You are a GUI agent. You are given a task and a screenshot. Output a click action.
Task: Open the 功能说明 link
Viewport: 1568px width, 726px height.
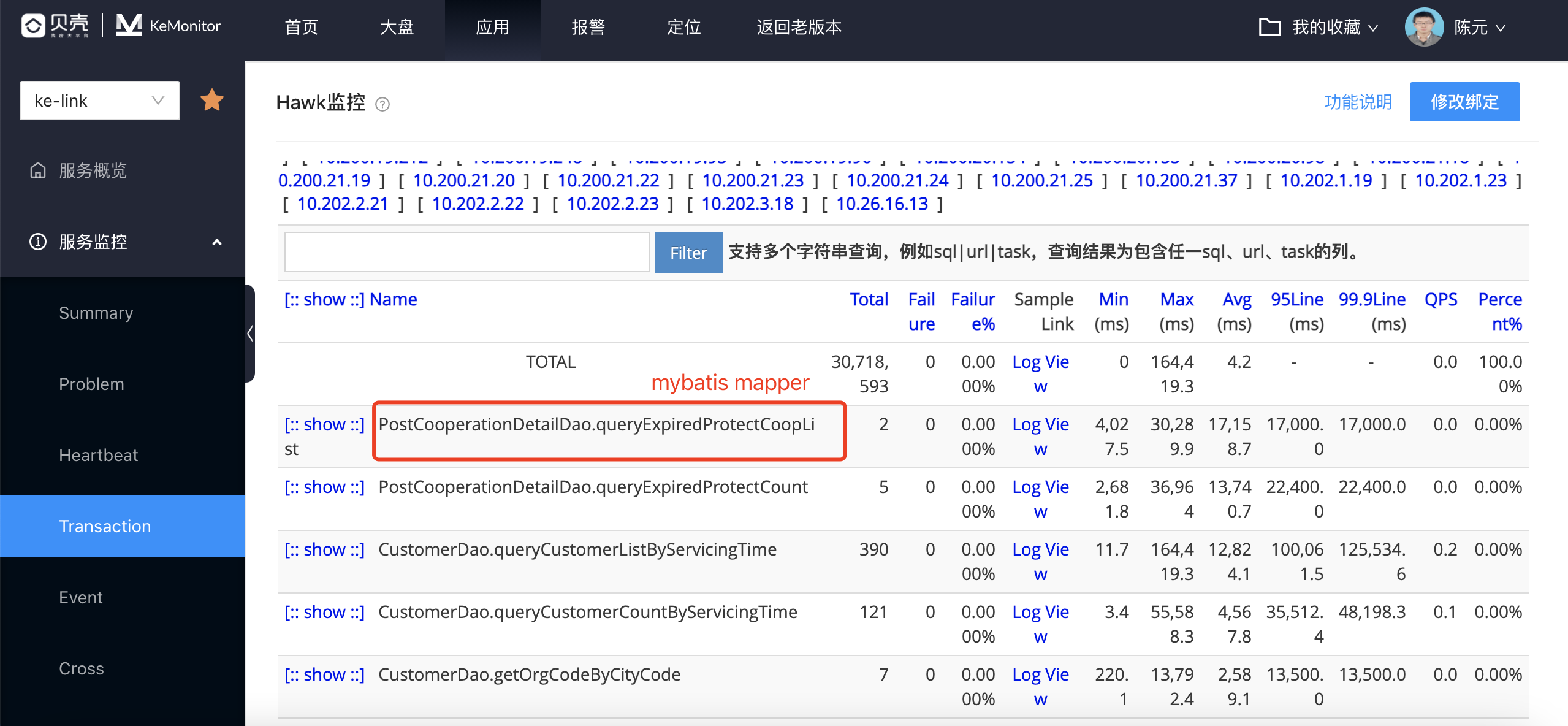(1357, 102)
